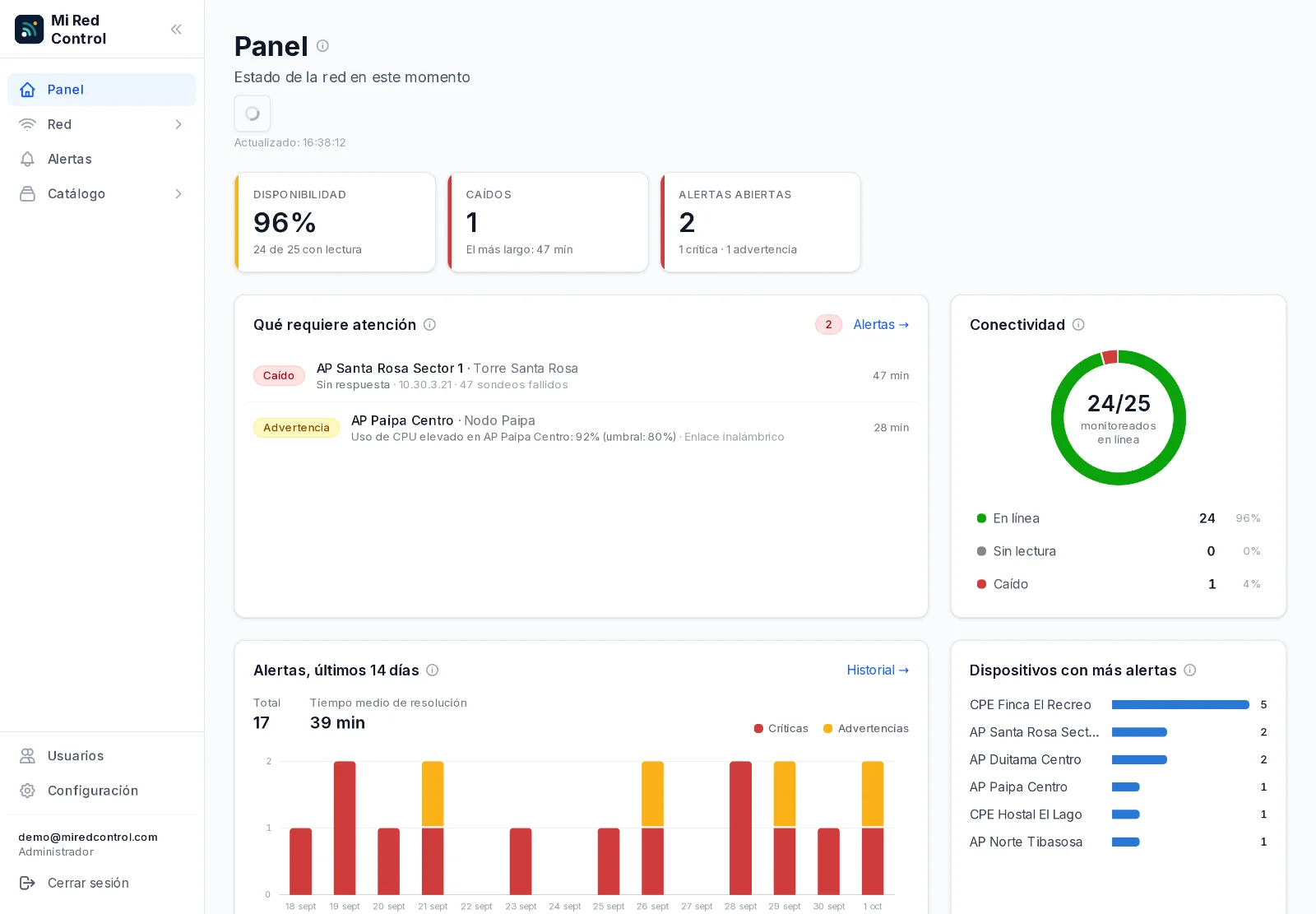Click the Actualizado: 16:38:12 timestamp
Screen dimensions: 1316x914
coord(290,142)
